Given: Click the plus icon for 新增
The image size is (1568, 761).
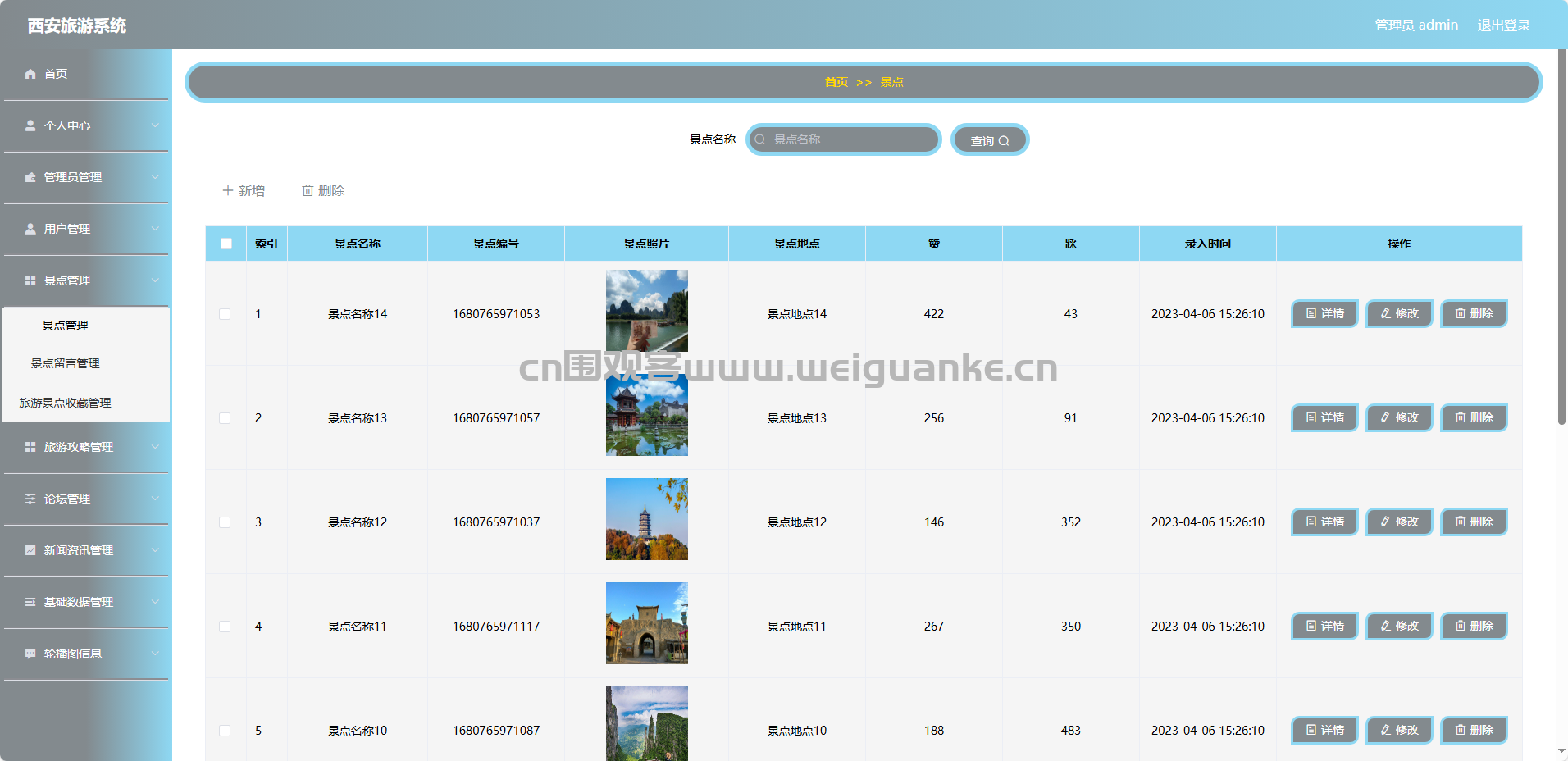Looking at the screenshot, I should [228, 190].
